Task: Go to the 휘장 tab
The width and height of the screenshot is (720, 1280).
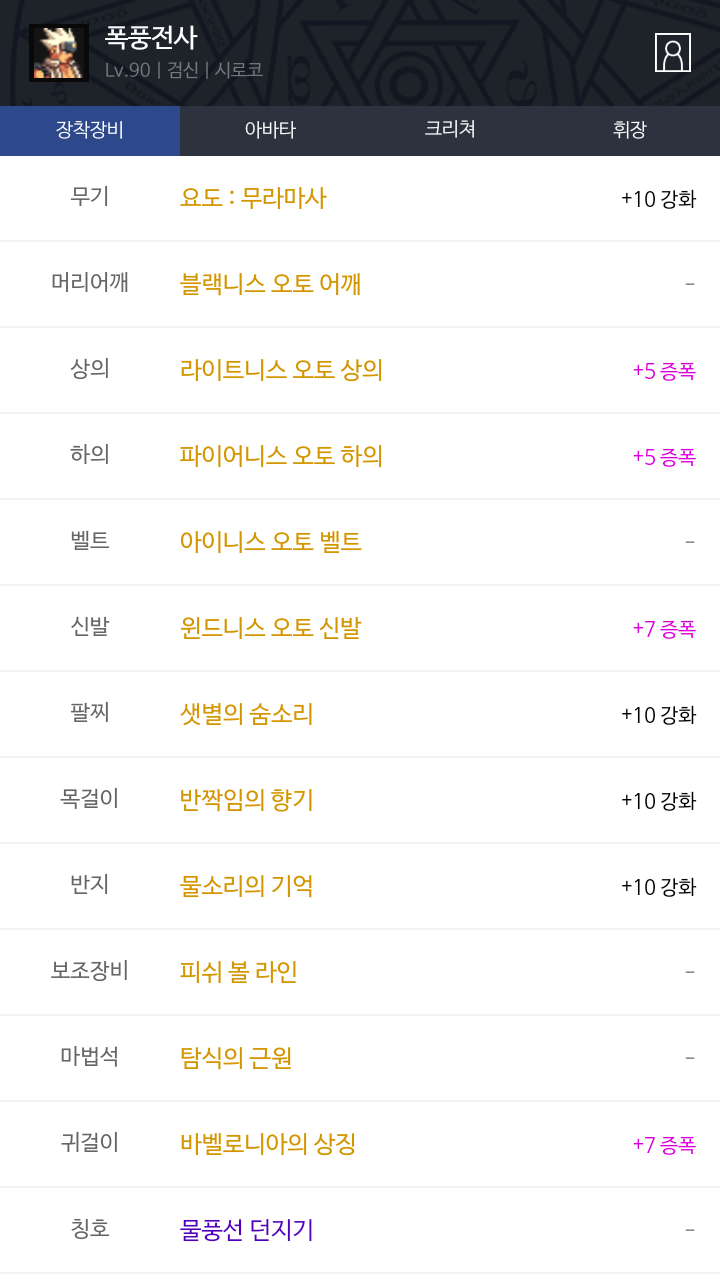Action: (x=630, y=130)
